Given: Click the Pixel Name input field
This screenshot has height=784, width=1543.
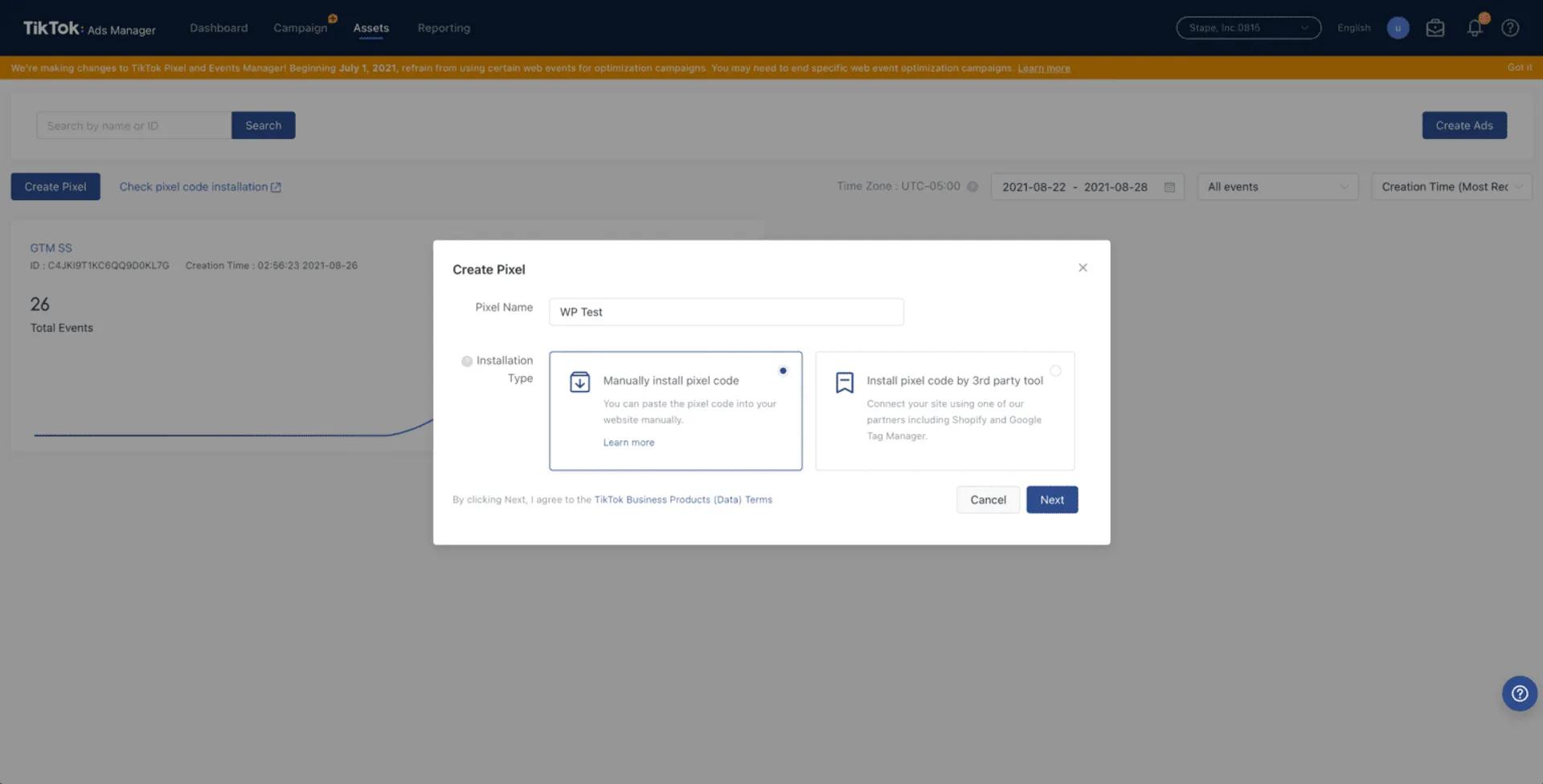Looking at the screenshot, I should [x=726, y=312].
